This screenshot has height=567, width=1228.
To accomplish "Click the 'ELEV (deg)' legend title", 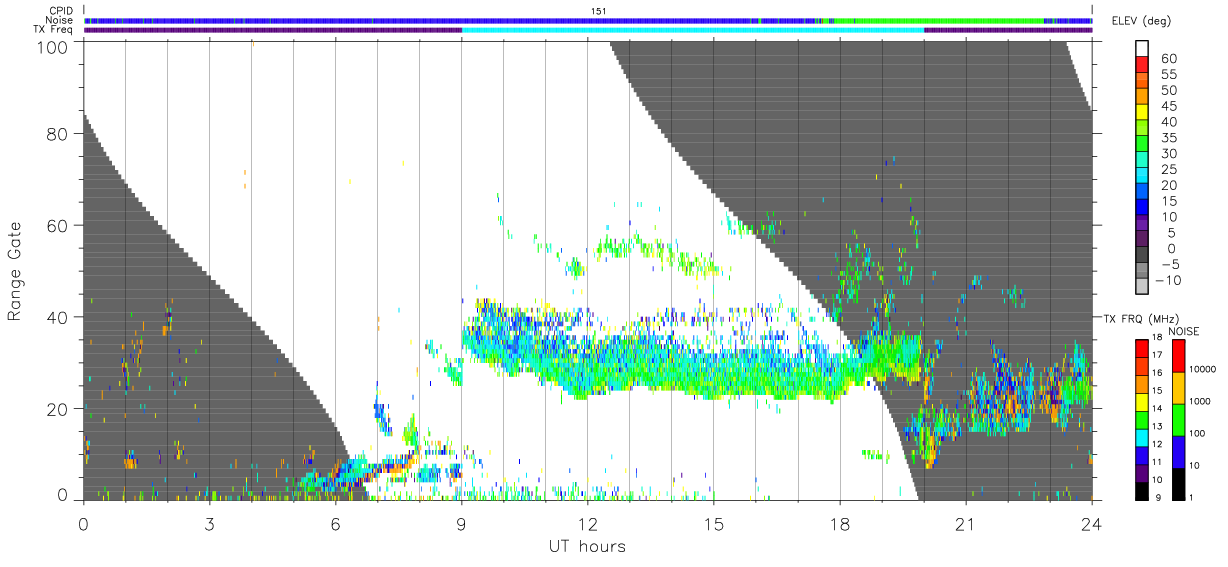I will pos(1141,20).
